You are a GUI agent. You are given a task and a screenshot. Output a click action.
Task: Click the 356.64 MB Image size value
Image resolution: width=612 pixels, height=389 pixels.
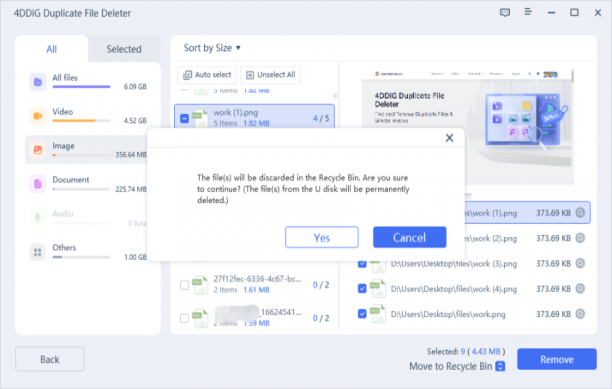tap(131, 155)
